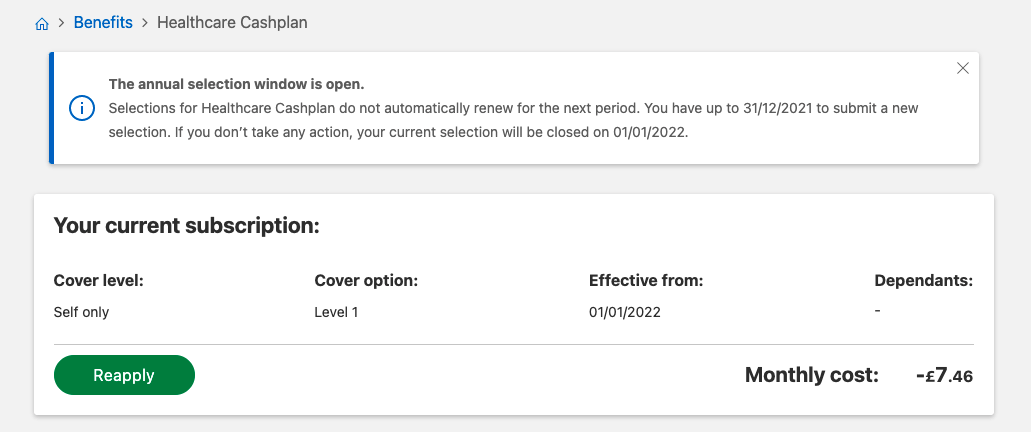Select the 'Effective from:' label
This screenshot has width=1031, height=432.
click(646, 281)
